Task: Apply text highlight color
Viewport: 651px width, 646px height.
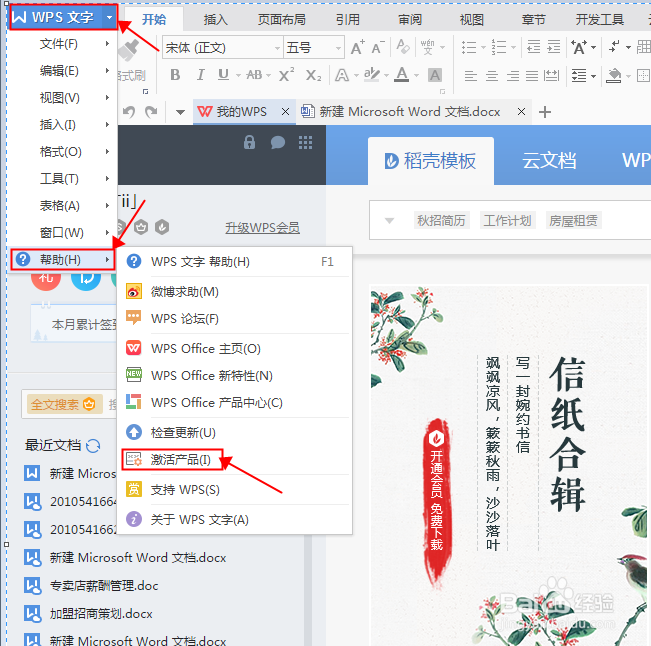Action: coord(371,75)
